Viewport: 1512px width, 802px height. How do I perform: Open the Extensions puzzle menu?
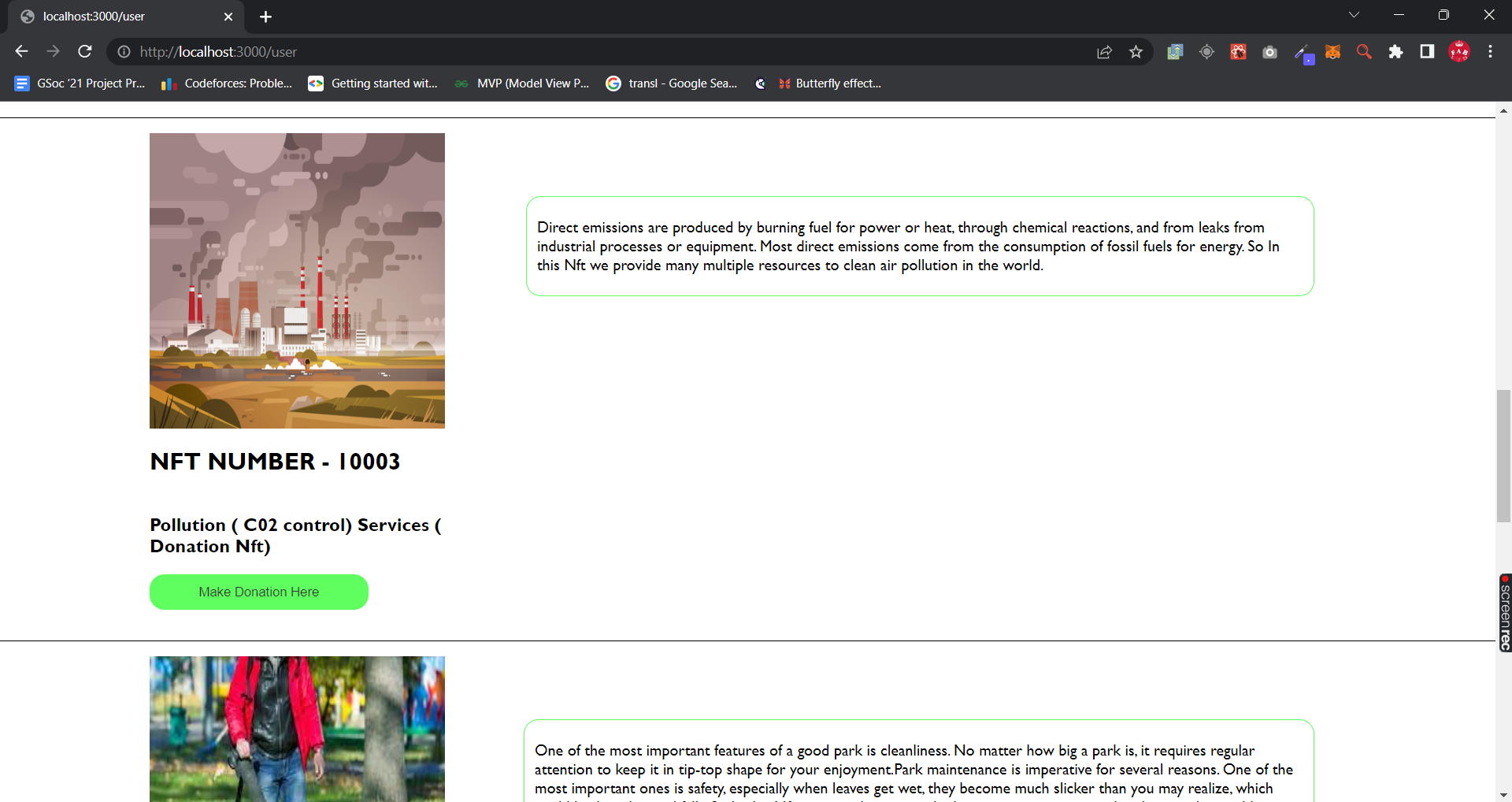(x=1395, y=52)
